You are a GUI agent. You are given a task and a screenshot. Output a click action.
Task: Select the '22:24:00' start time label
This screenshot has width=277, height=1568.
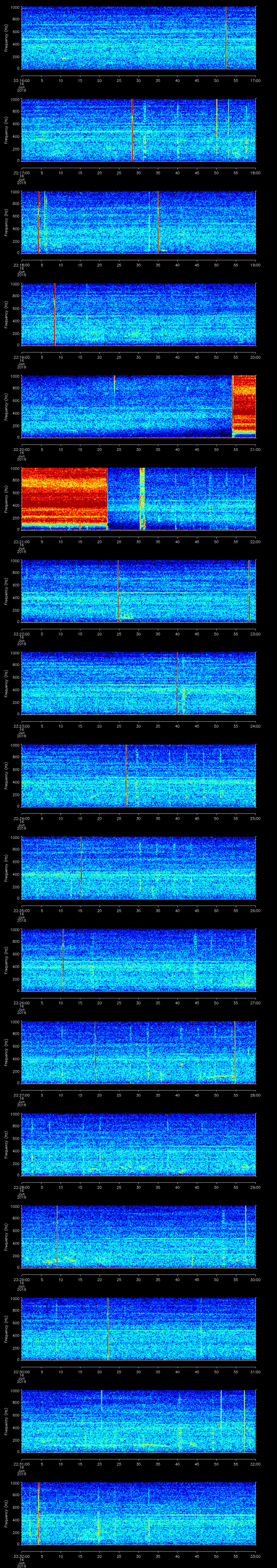pos(21,818)
